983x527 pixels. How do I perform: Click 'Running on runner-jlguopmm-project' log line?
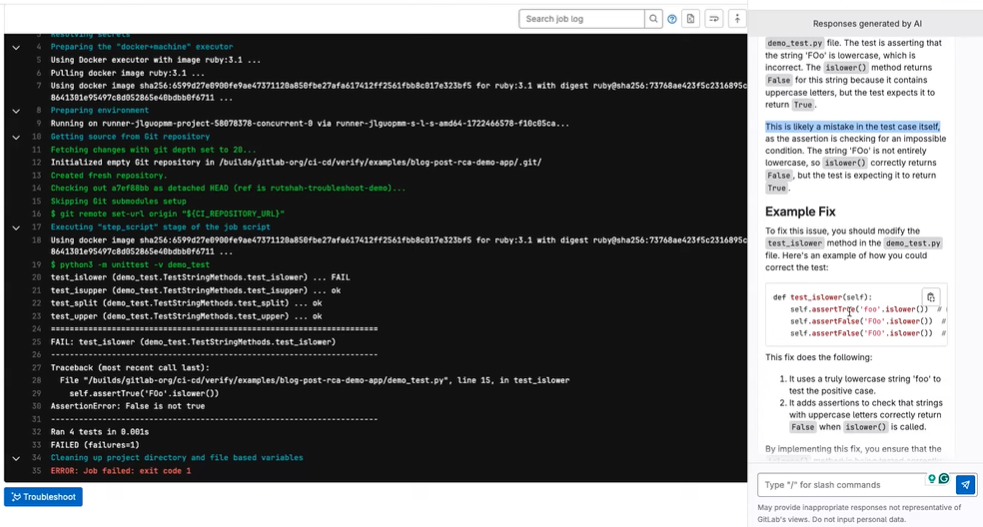click(310, 123)
